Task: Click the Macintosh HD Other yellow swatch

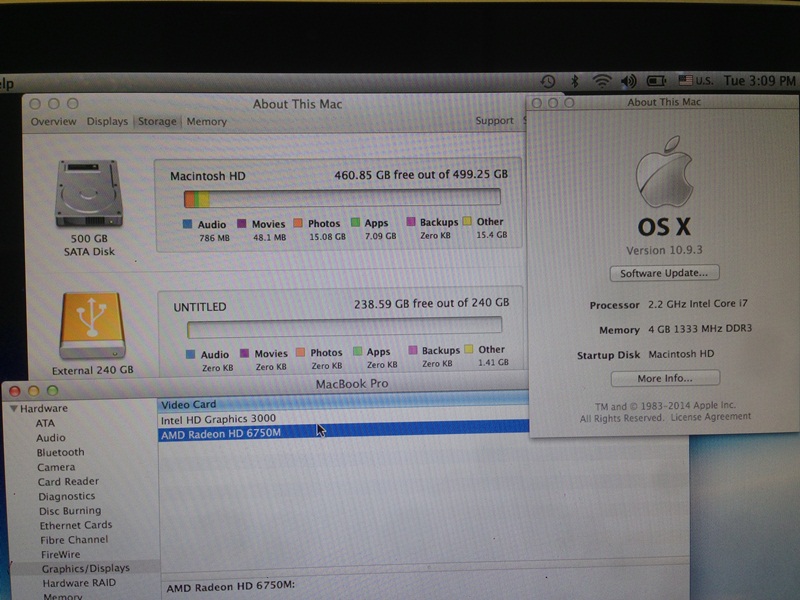Action: pos(467,221)
